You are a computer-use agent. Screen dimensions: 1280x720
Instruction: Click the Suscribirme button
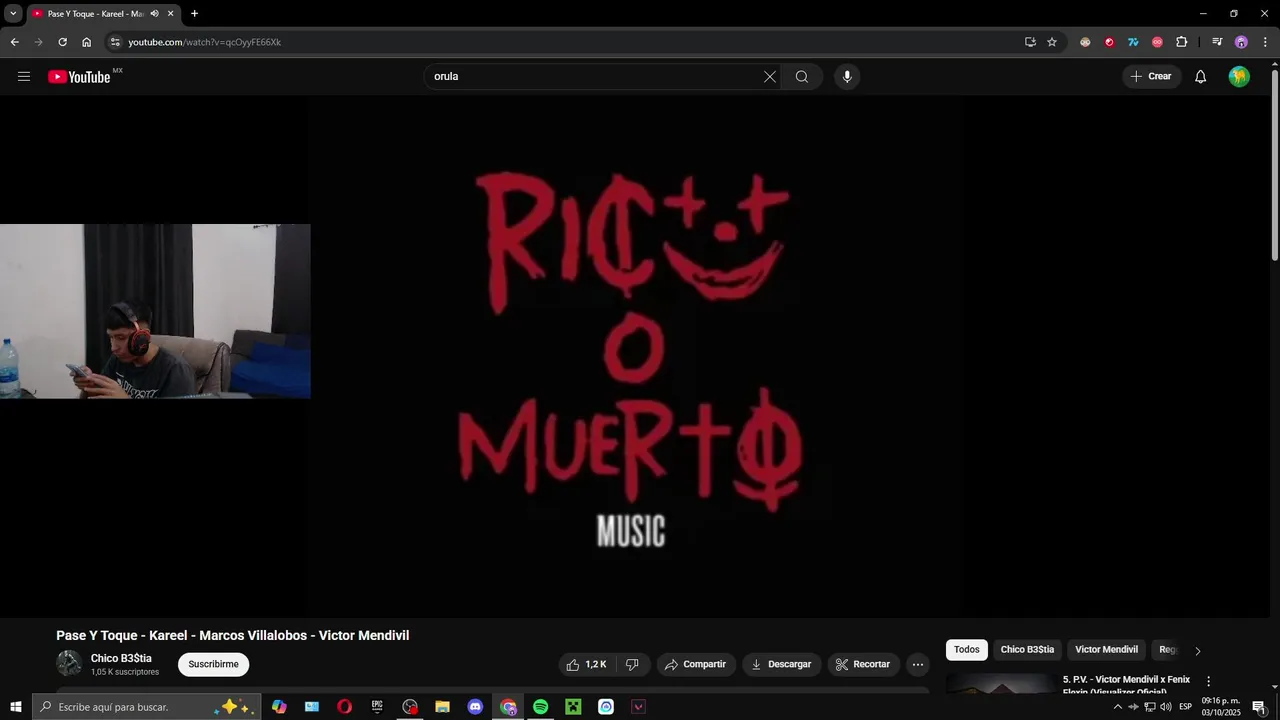point(213,664)
